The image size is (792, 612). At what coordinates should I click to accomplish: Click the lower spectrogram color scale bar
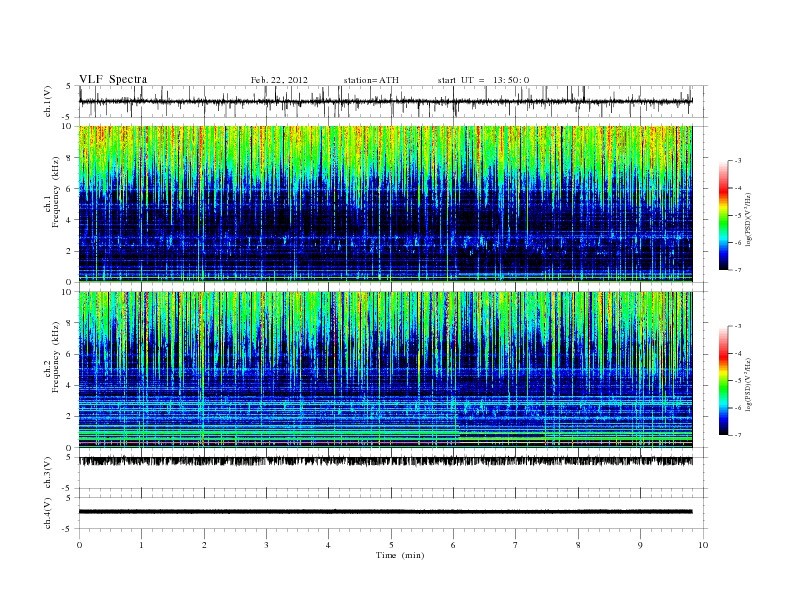[x=724, y=380]
